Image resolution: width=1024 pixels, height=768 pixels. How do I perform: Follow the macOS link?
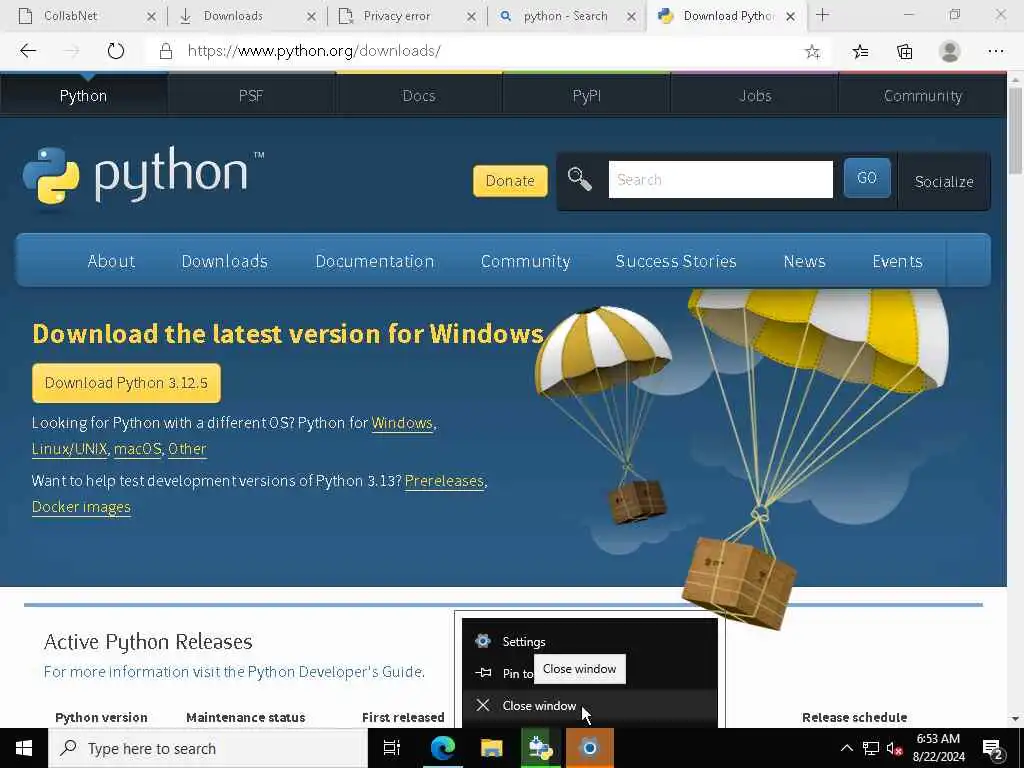tap(137, 449)
